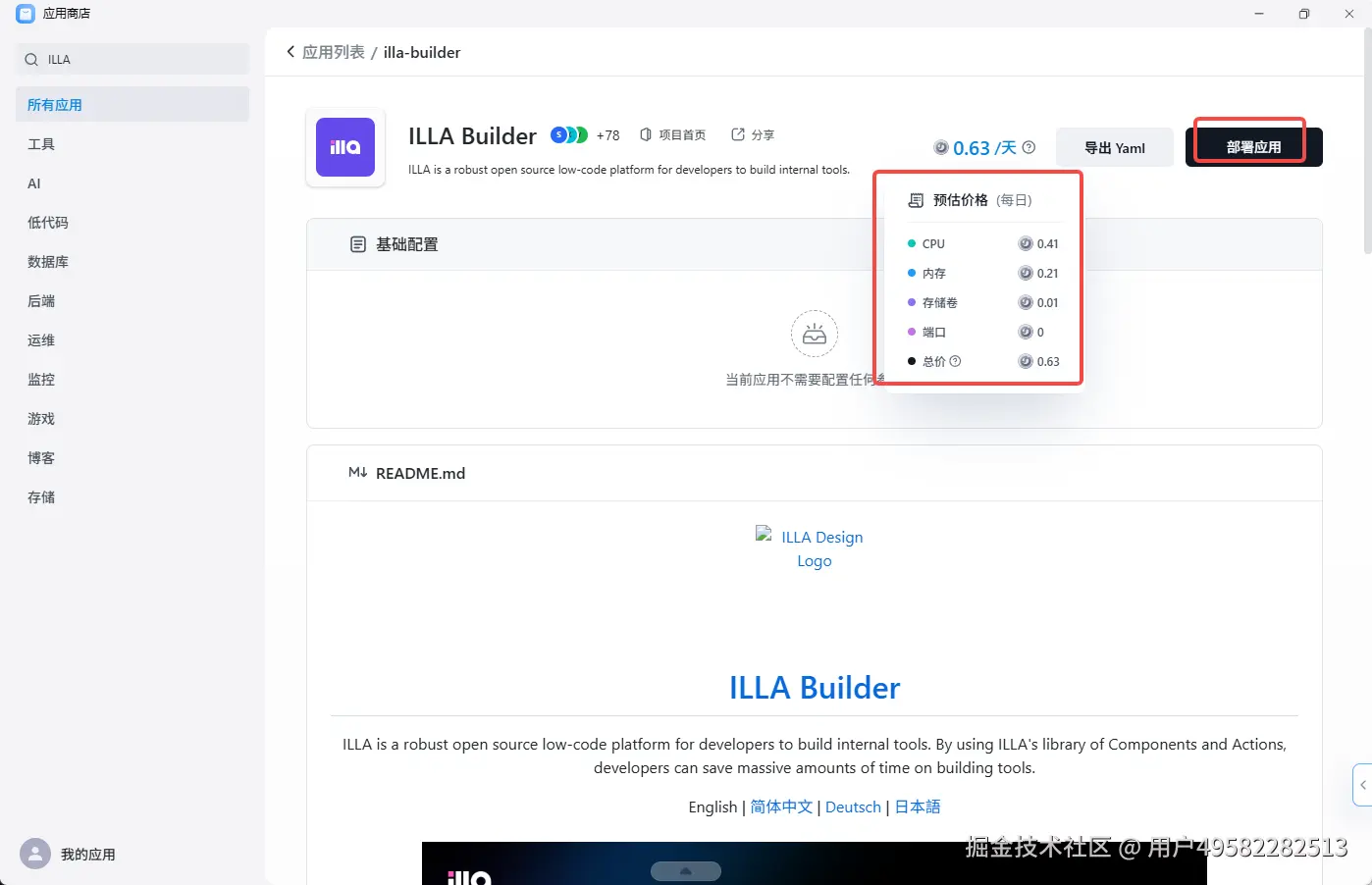Click the search magnifier icon
This screenshot has width=1372, height=885.
pyautogui.click(x=31, y=60)
